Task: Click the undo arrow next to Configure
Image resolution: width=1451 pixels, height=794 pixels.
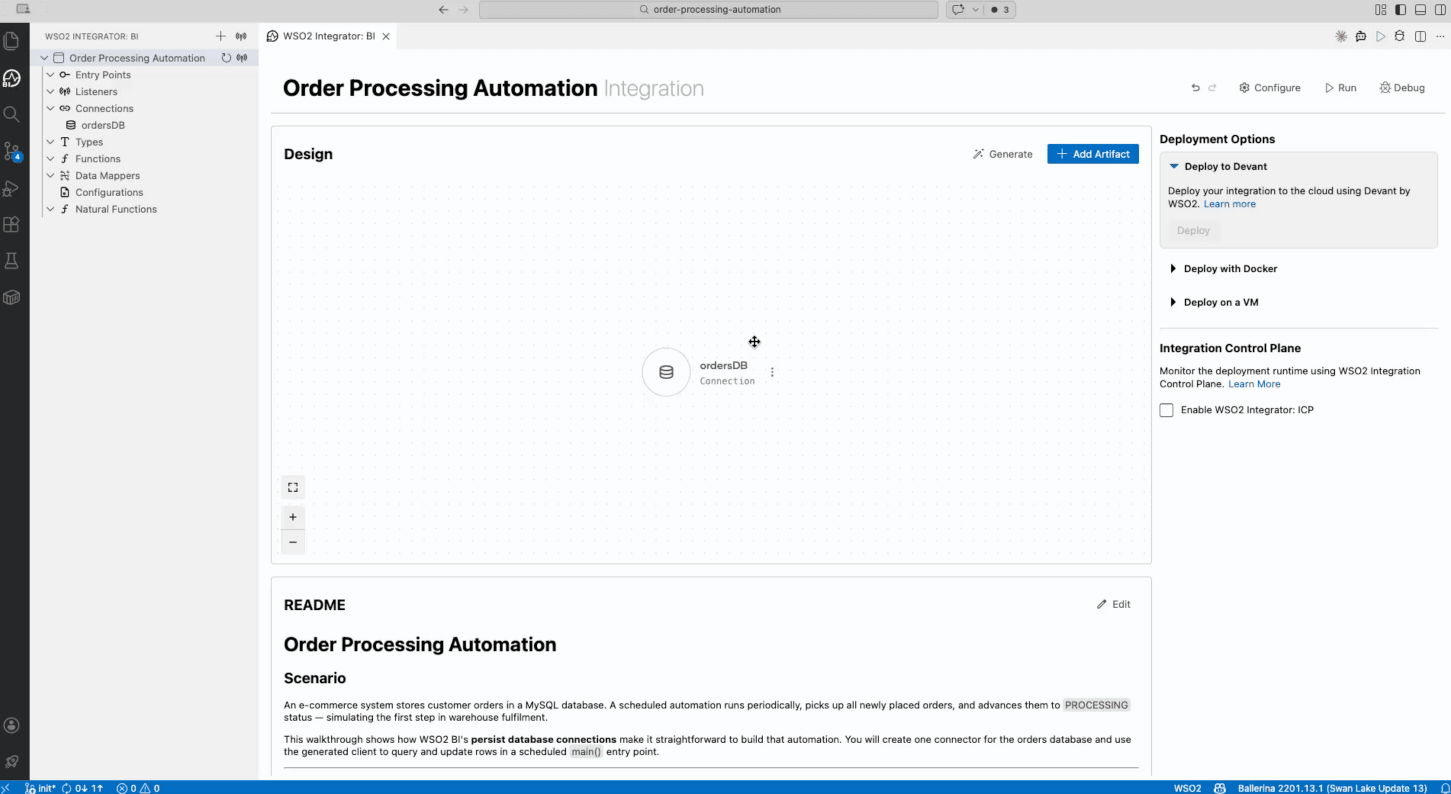Action: (x=1195, y=88)
